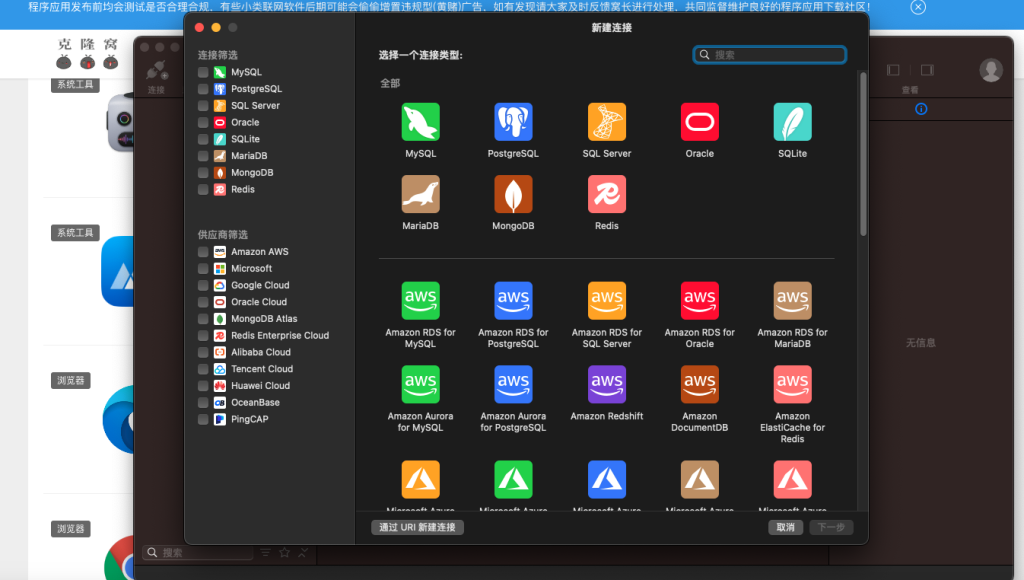Tick the Oracle connection filter checkbox
Image resolution: width=1024 pixels, height=580 pixels.
pyautogui.click(x=203, y=122)
